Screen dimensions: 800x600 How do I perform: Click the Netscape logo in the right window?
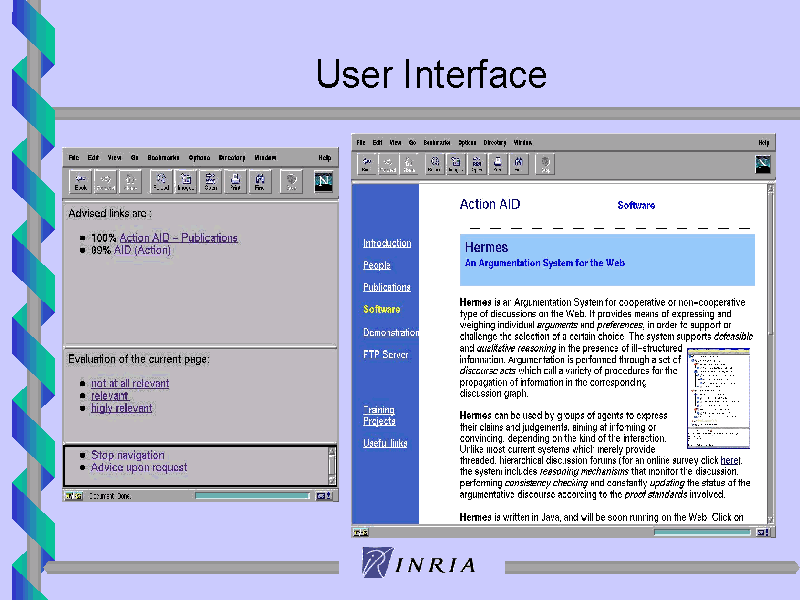point(763,164)
